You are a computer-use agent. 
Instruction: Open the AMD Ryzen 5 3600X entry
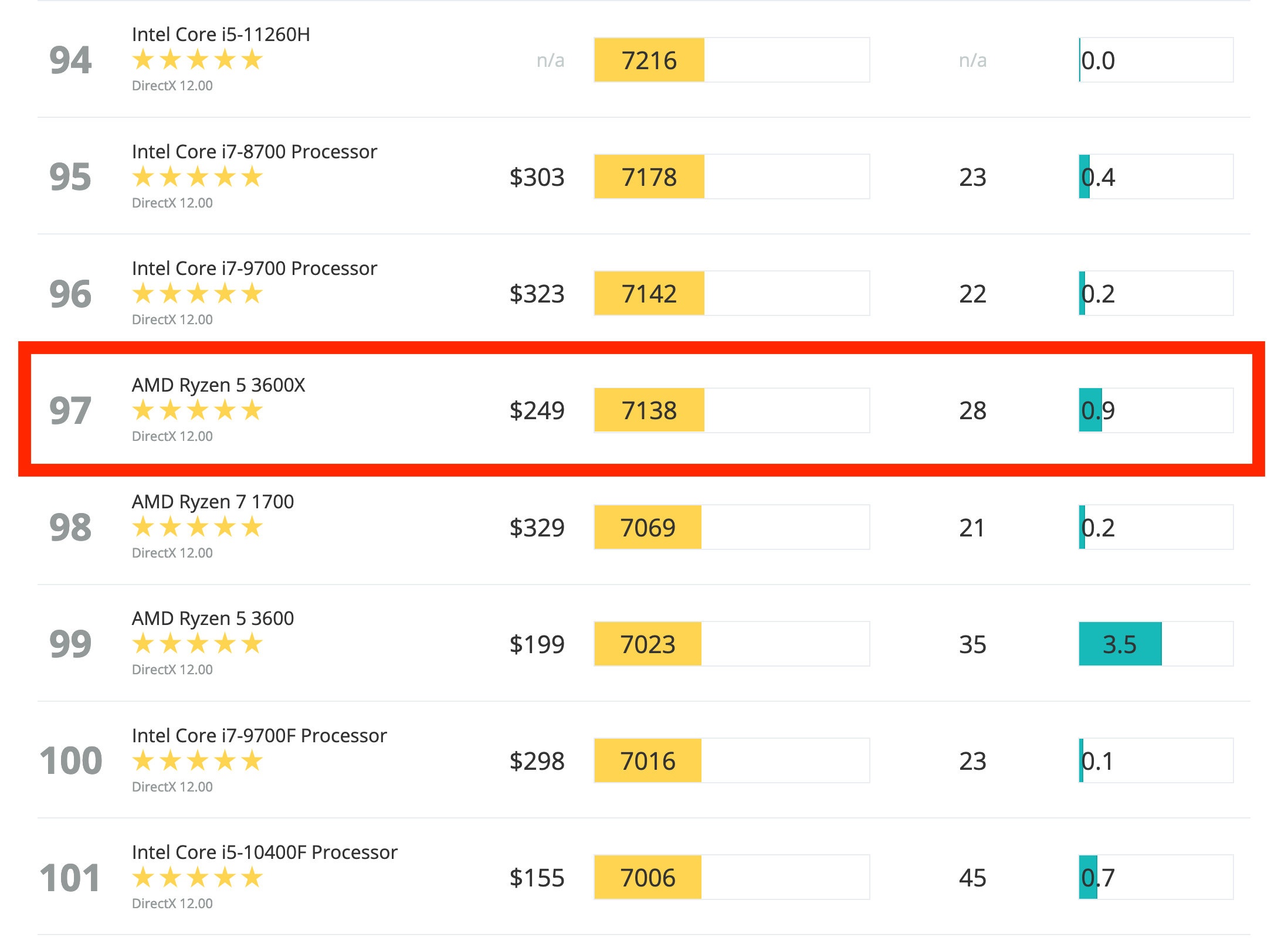(218, 385)
